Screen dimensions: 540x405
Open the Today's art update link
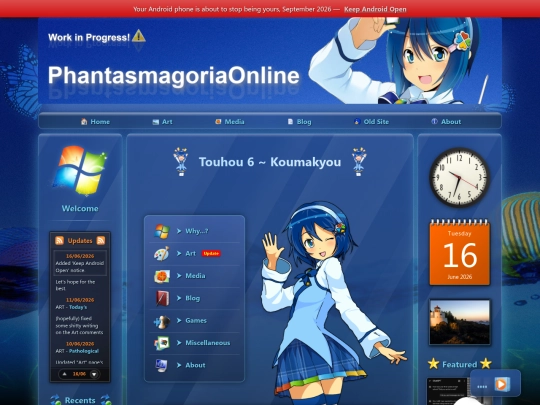(78, 307)
